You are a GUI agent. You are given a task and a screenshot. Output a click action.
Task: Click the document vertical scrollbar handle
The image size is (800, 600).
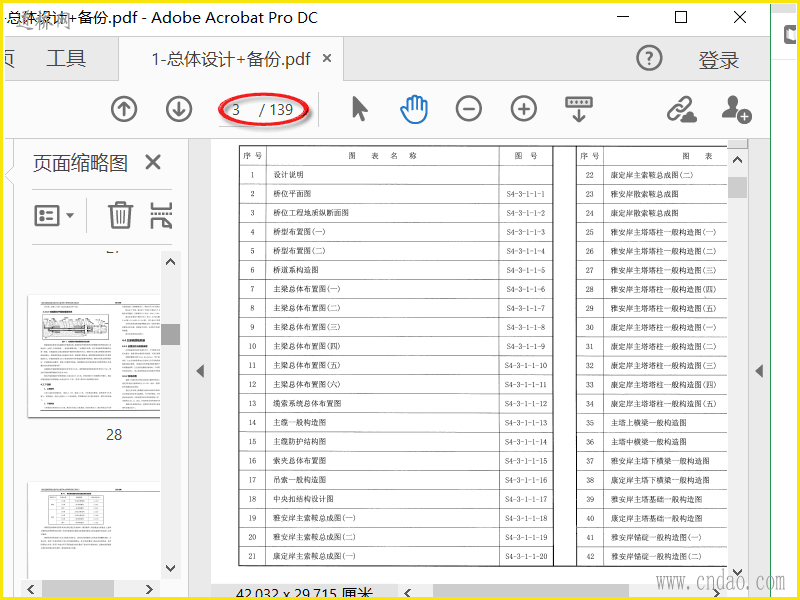[737, 187]
